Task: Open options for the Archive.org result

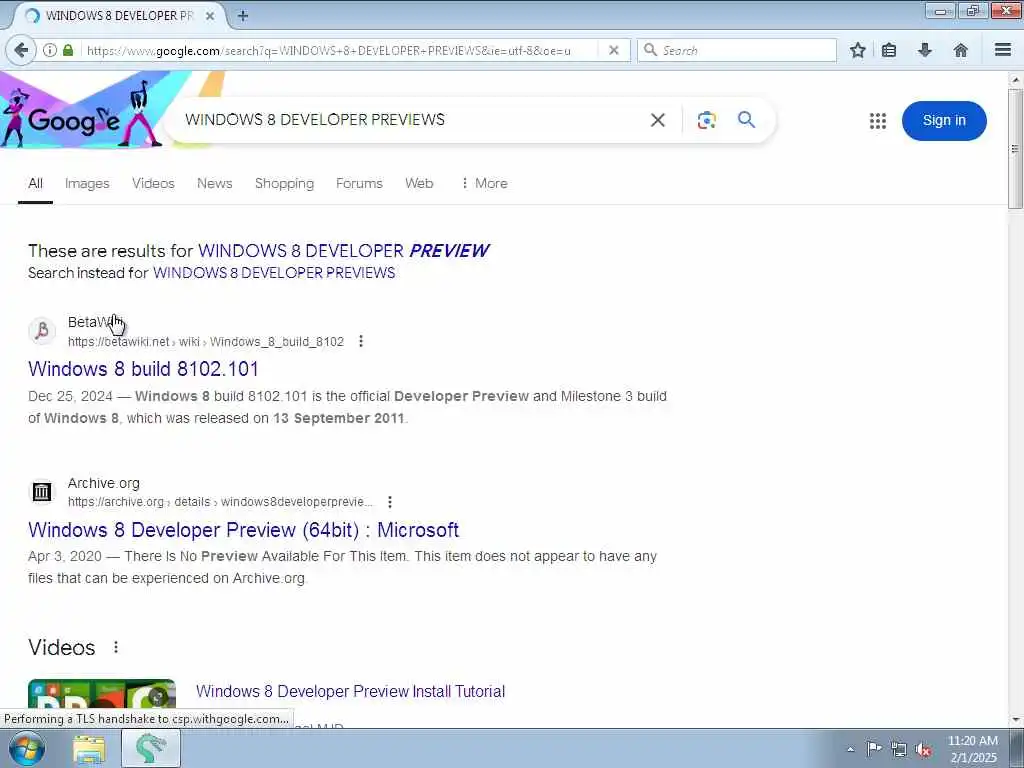Action: tap(390, 502)
